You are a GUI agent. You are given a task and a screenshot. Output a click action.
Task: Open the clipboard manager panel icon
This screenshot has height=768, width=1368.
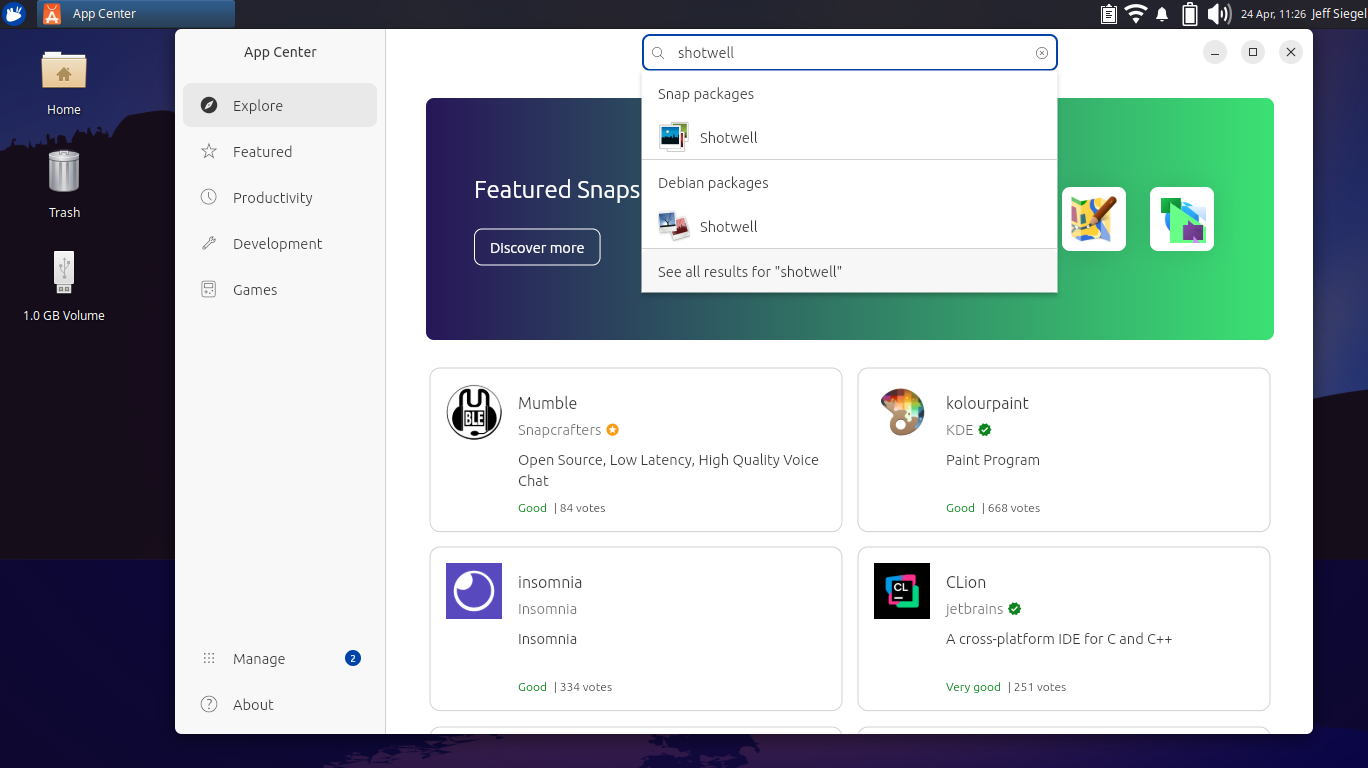click(x=1108, y=14)
